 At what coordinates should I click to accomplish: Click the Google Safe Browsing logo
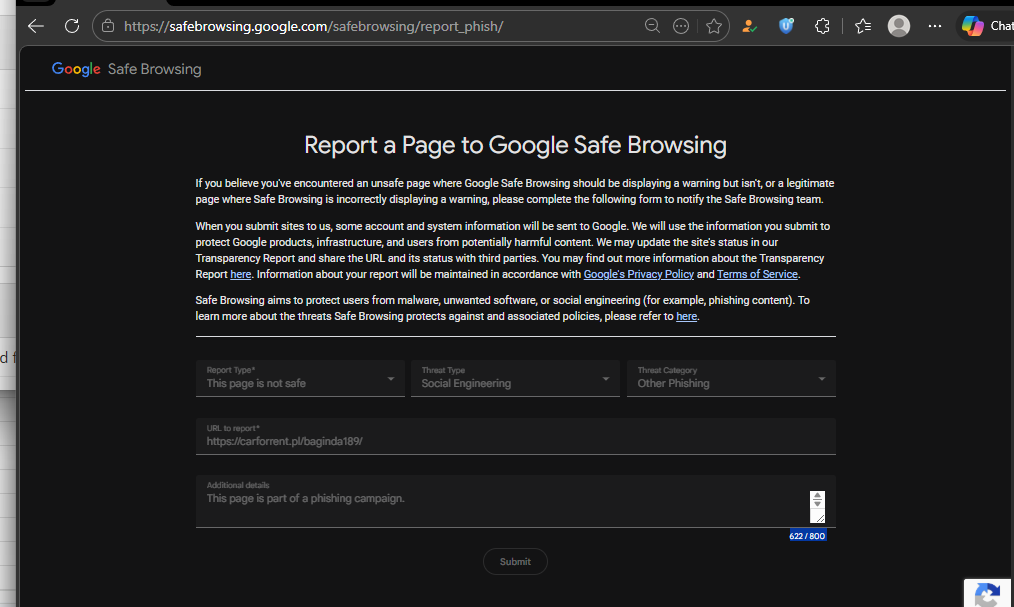pos(127,69)
